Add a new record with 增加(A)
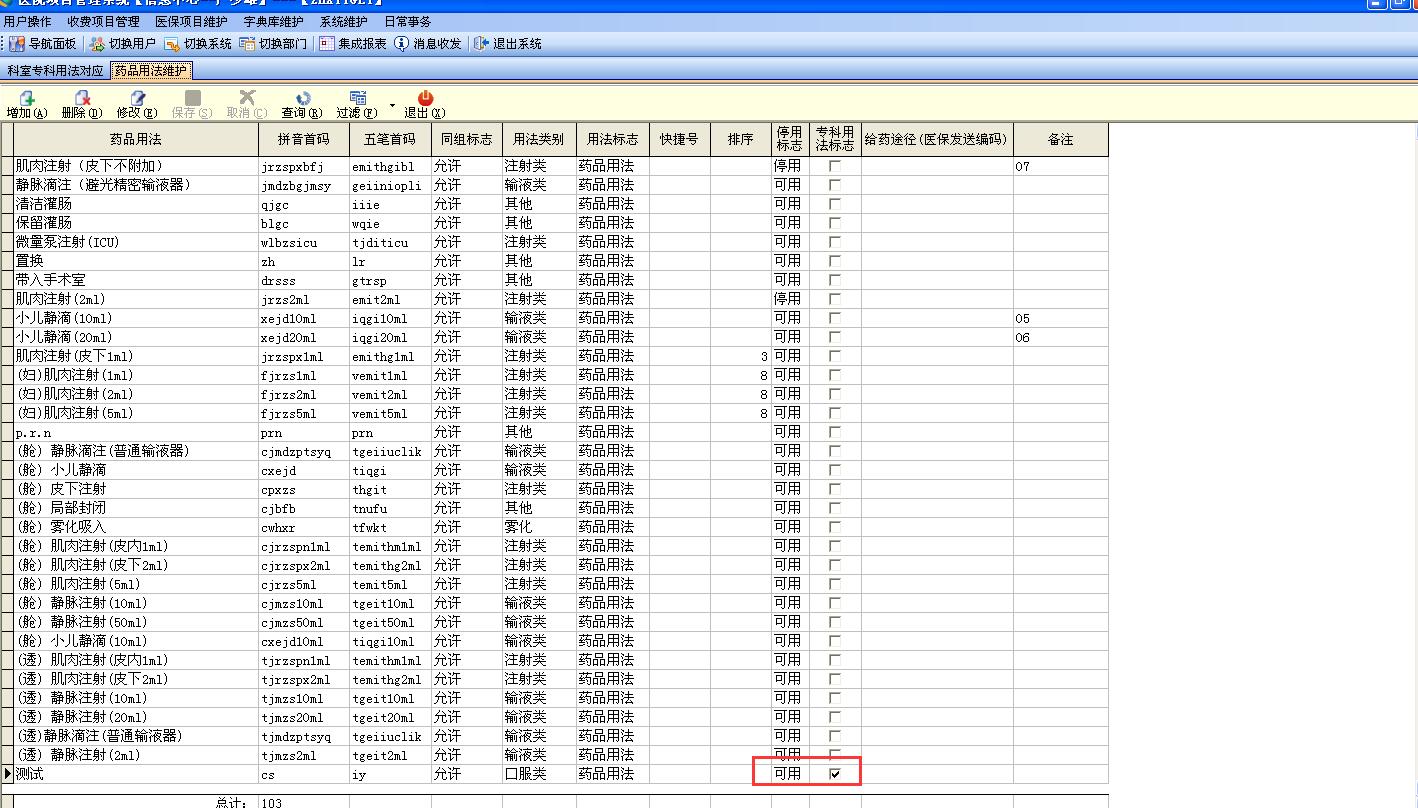1418x808 pixels. 27,105
